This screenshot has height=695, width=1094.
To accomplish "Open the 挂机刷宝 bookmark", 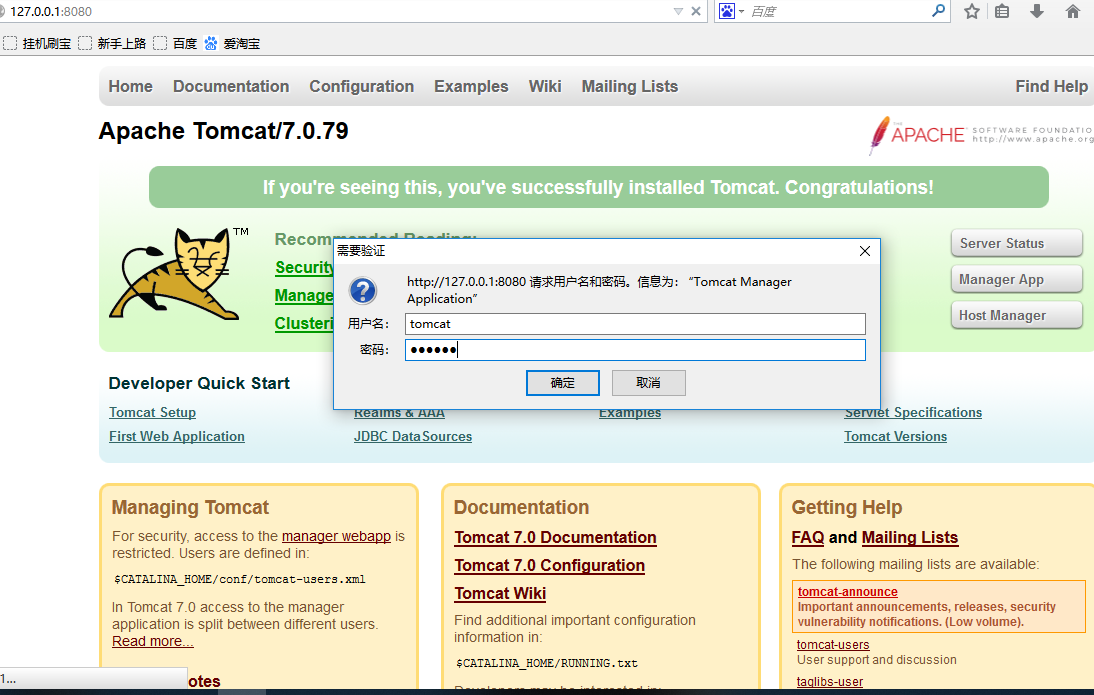I will point(38,43).
